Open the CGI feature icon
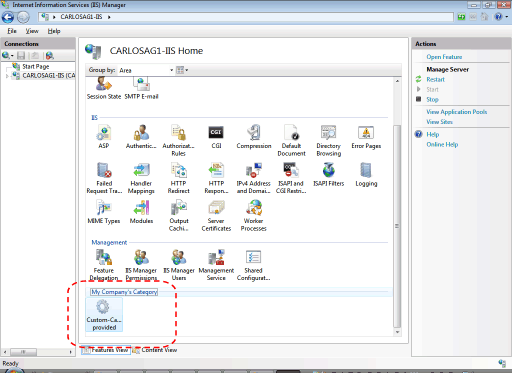Image resolution: width=512 pixels, height=373 pixels. coord(216,137)
